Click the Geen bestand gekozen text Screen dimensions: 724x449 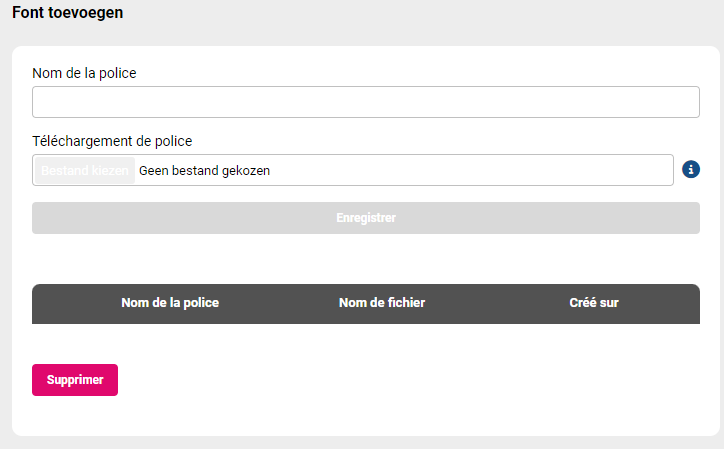(205, 170)
